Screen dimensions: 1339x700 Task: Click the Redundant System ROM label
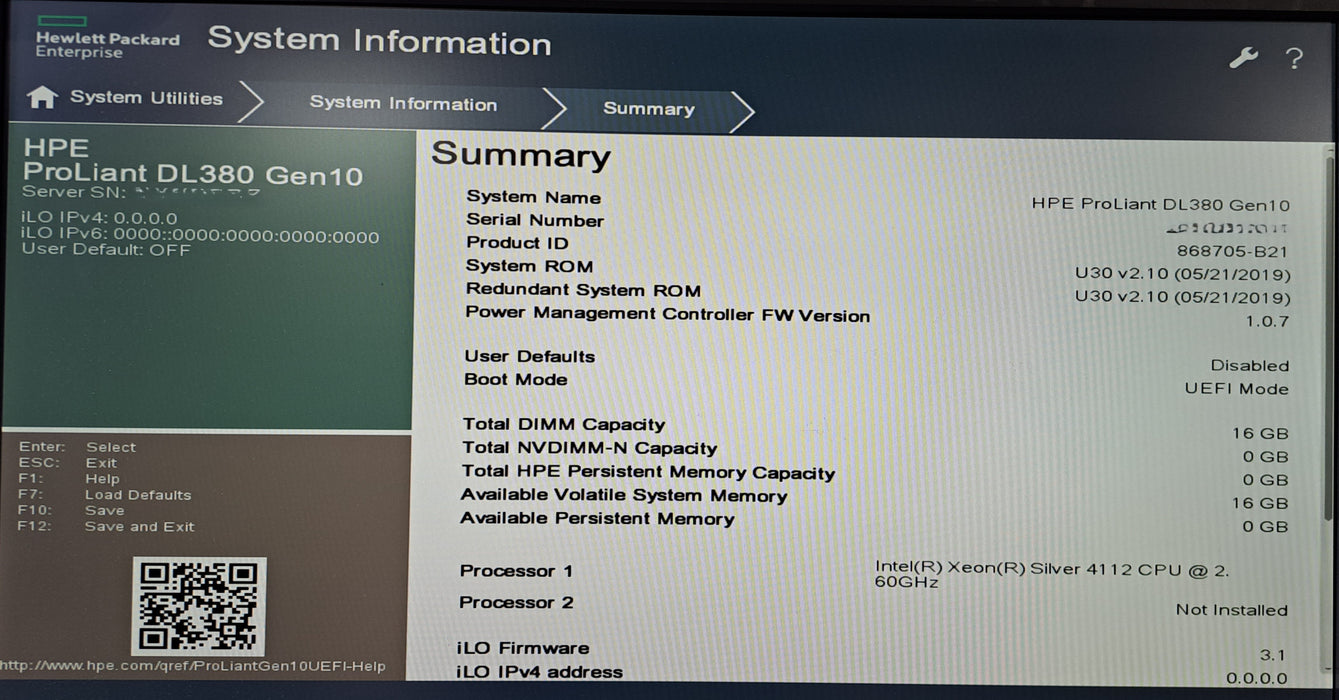point(583,290)
